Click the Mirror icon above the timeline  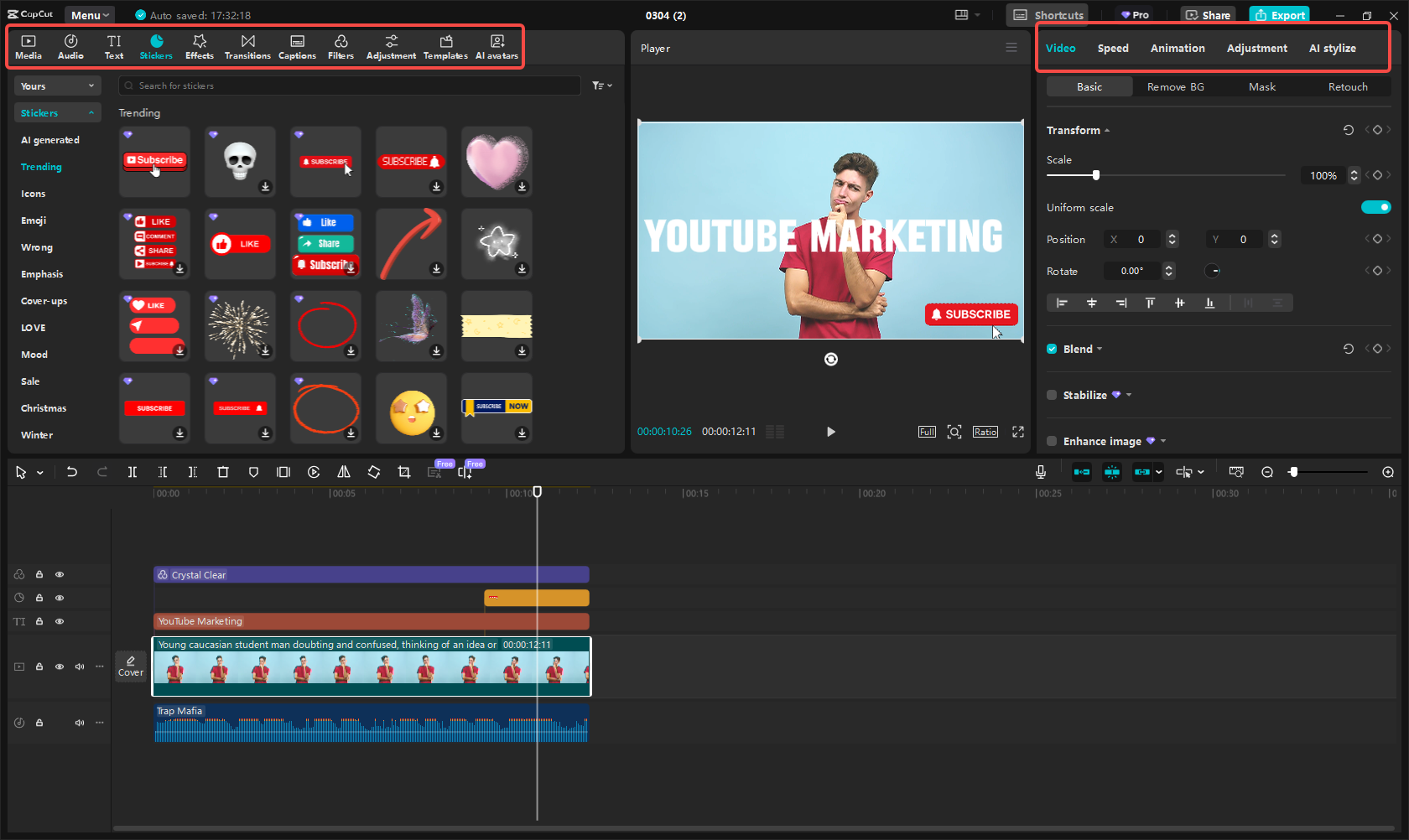click(x=343, y=472)
